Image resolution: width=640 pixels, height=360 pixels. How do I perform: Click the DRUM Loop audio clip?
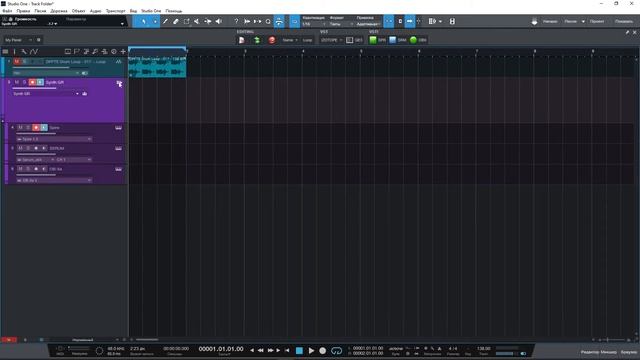pyautogui.click(x=158, y=67)
